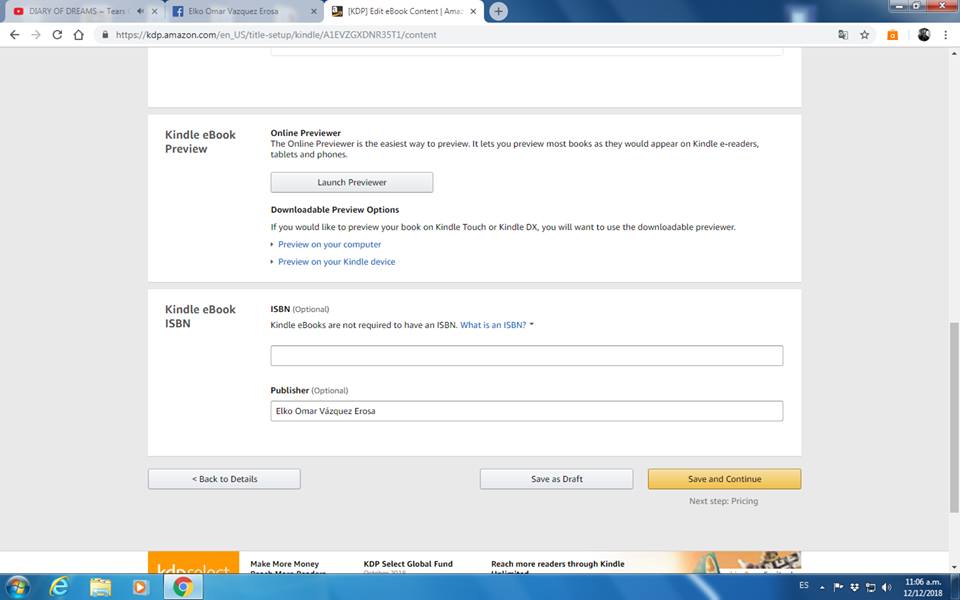Mute the DIARY OF DREAMS tab audio

tap(139, 12)
